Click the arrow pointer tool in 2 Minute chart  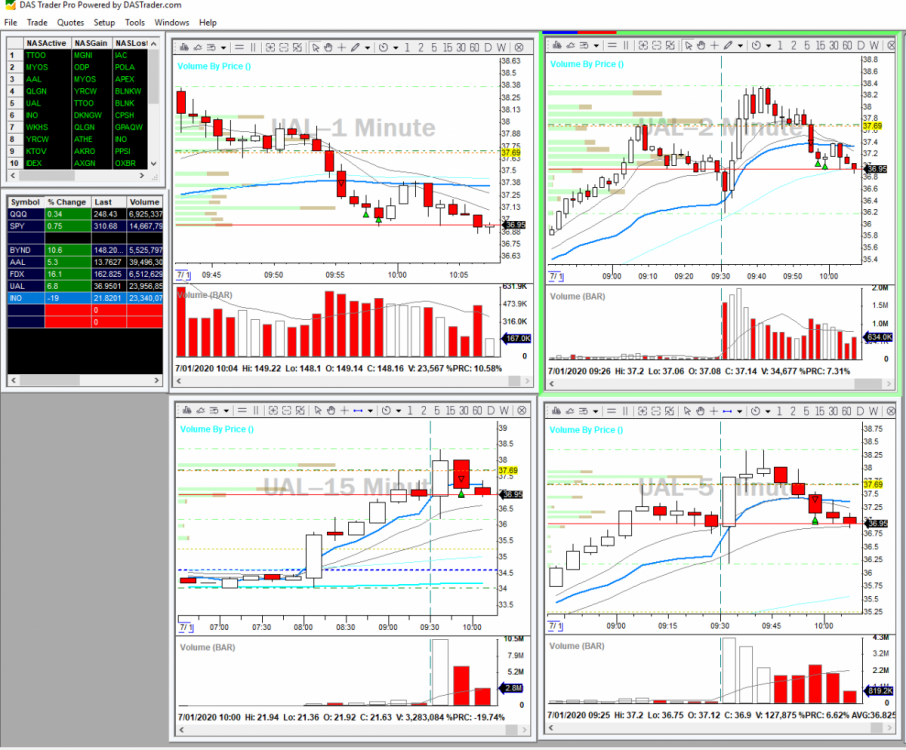coord(686,45)
